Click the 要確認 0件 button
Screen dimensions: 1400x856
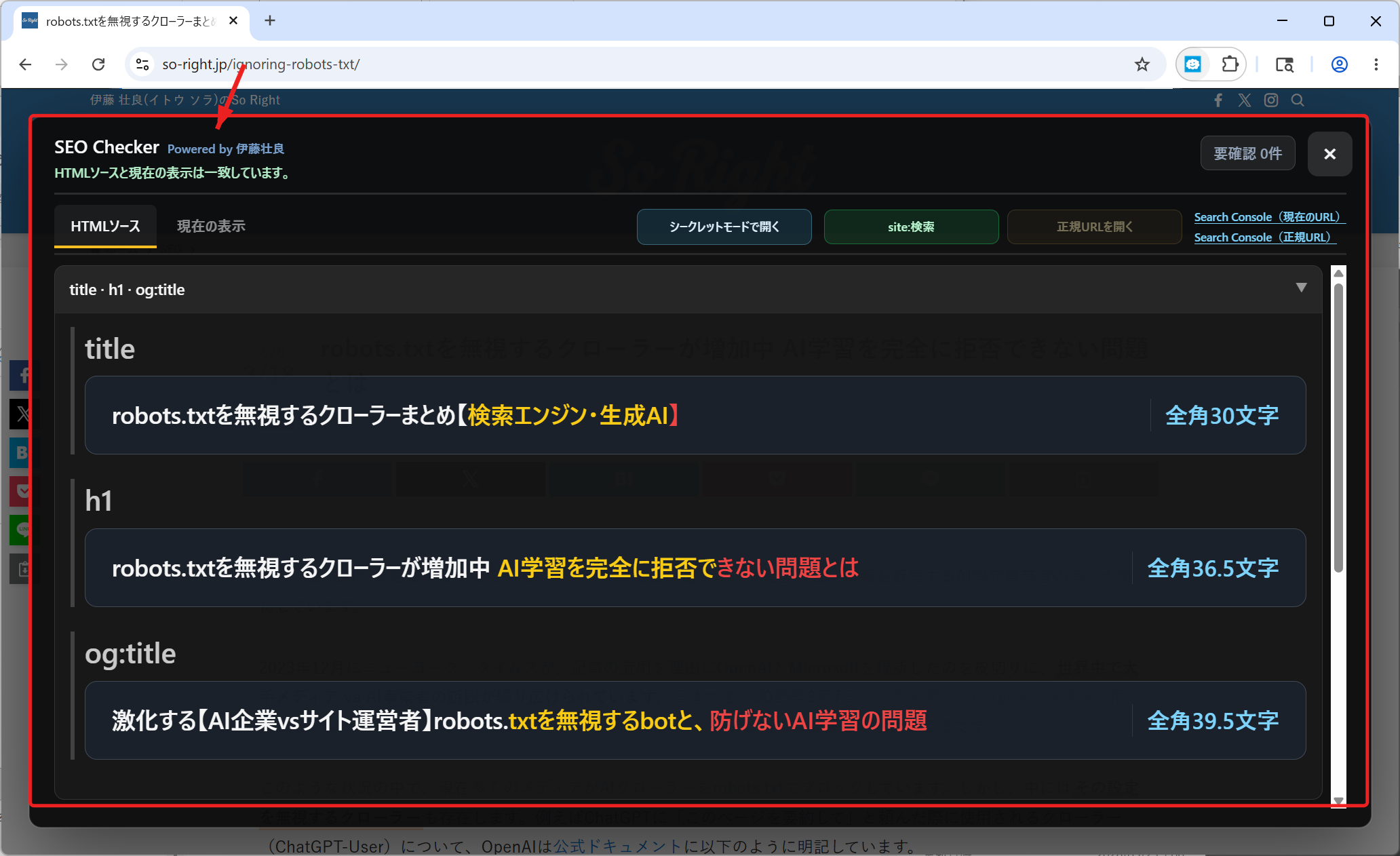point(1247,153)
